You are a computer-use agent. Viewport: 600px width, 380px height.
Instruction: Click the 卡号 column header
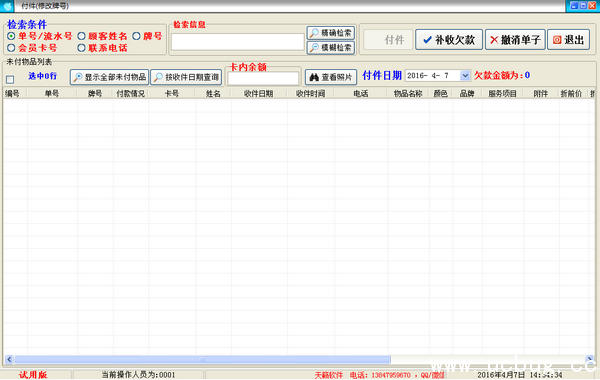click(172, 93)
